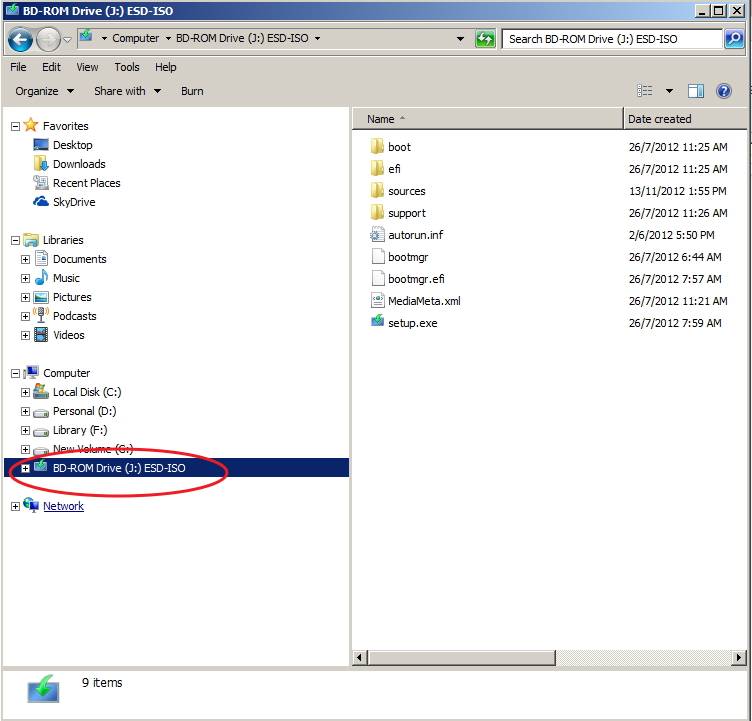Image resolution: width=752 pixels, height=721 pixels.
Task: Sort by the Name column header
Action: (488, 119)
